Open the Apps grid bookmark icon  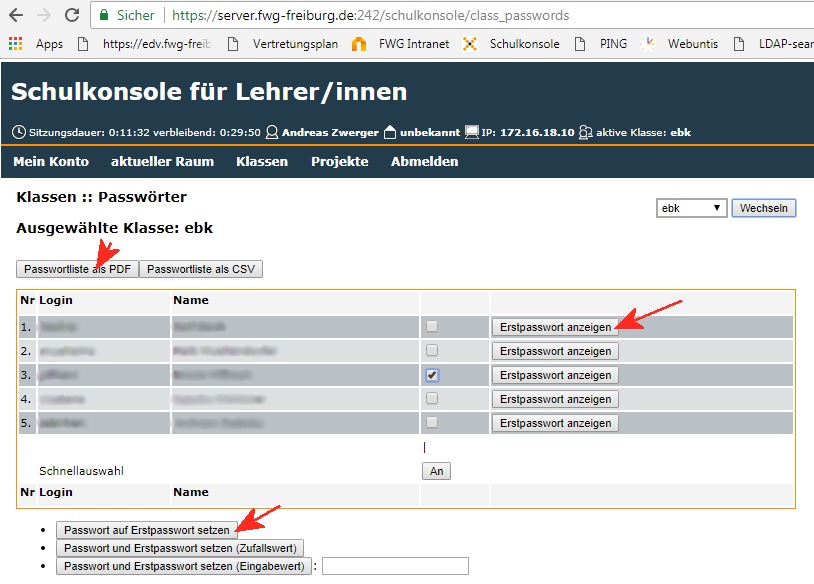(15, 44)
